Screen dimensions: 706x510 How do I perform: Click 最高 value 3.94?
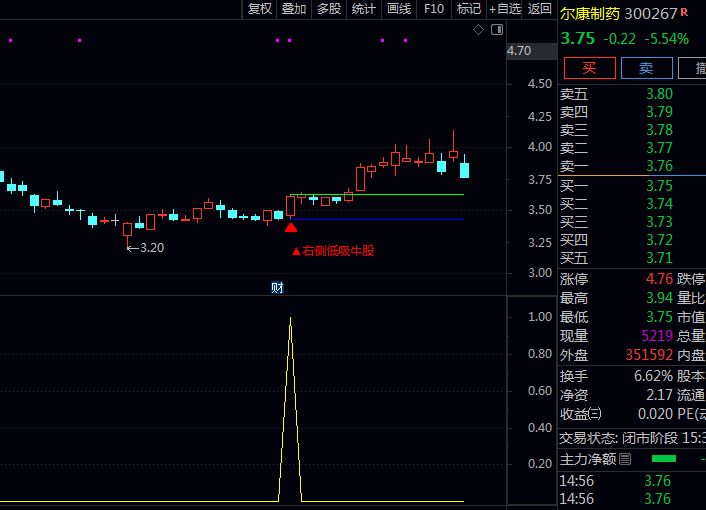point(659,298)
